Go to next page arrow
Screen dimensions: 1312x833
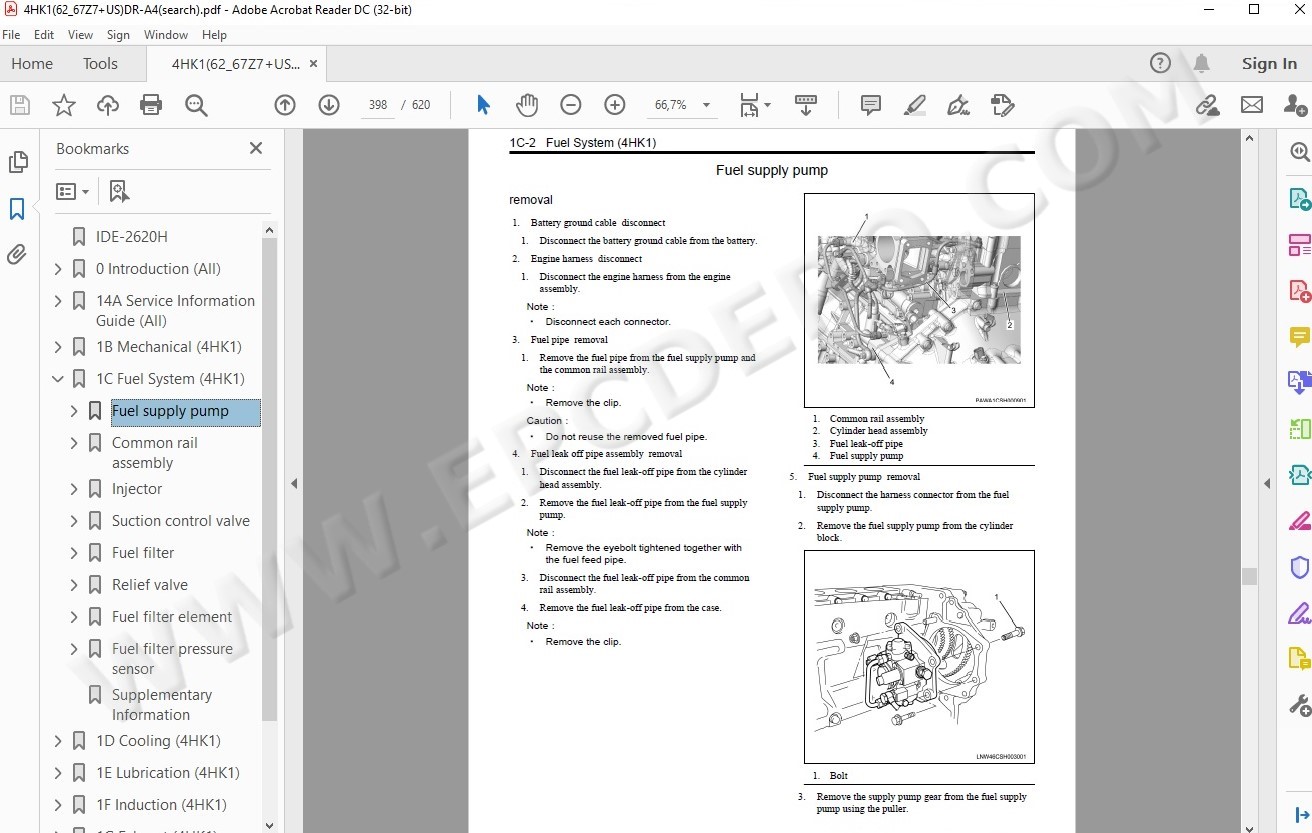pos(329,105)
